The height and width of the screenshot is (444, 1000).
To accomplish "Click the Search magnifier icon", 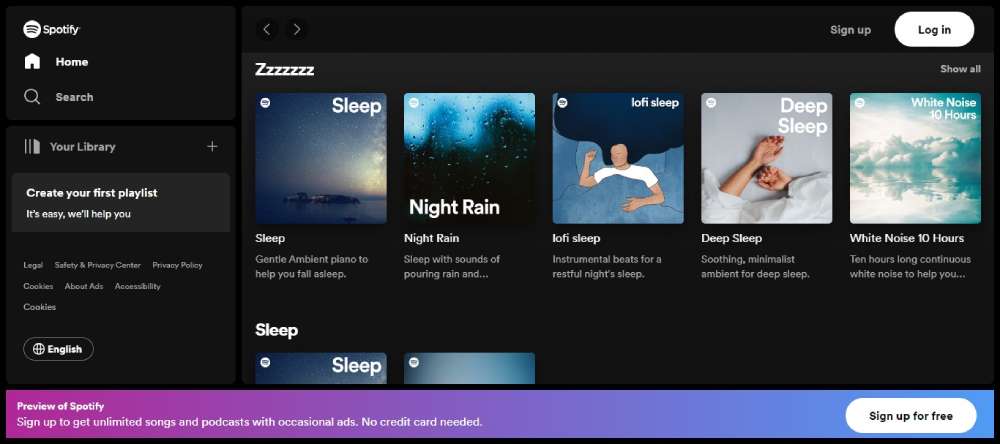I will [x=32, y=97].
